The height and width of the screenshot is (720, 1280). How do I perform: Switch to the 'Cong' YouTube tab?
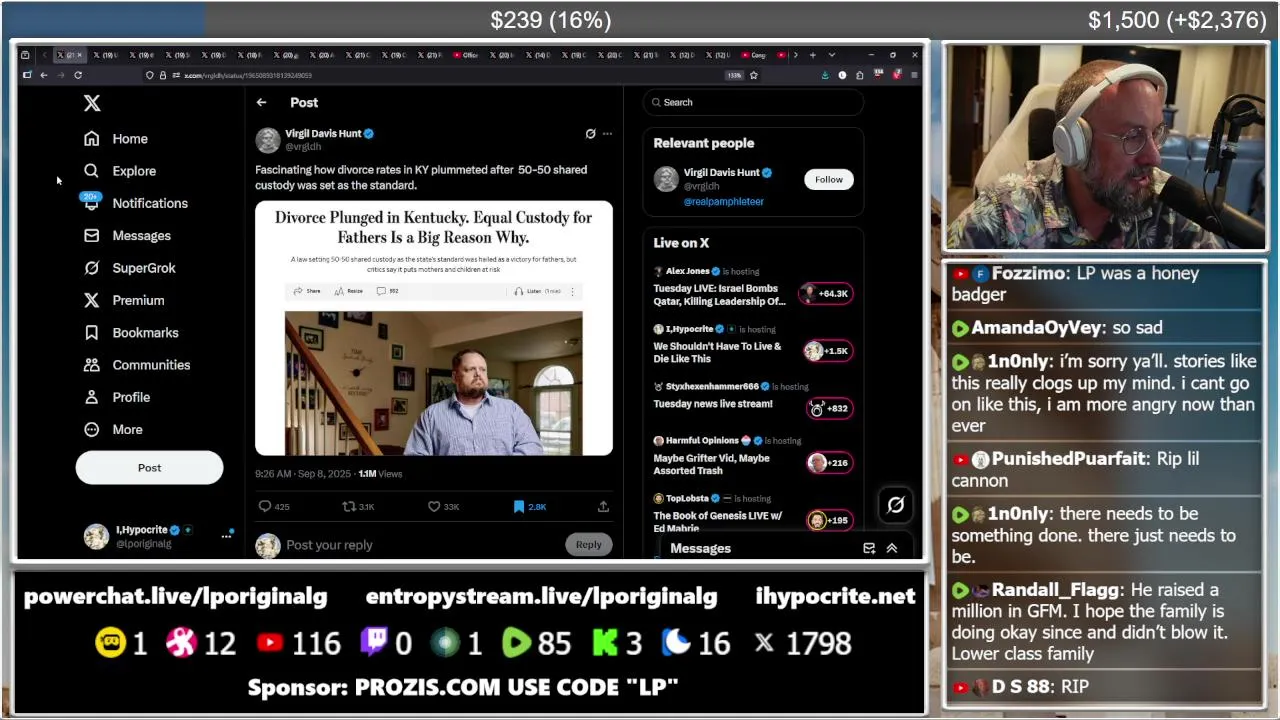point(754,55)
